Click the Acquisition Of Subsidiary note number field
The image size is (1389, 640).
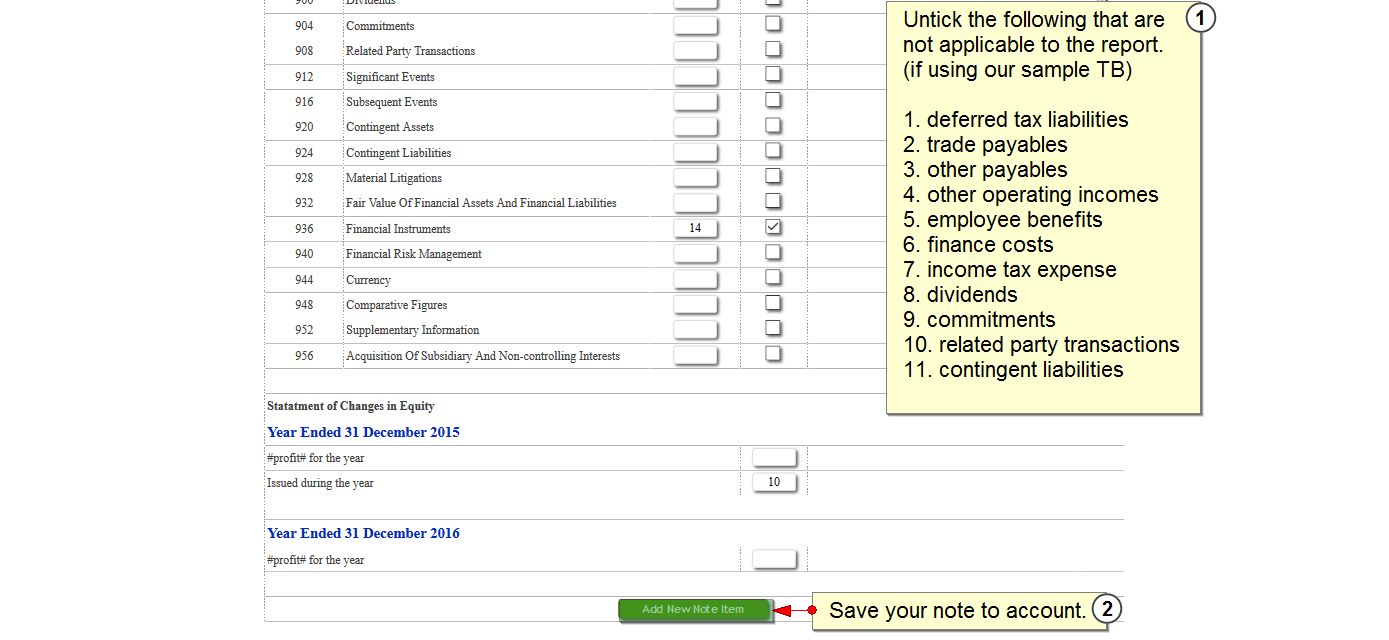tap(695, 355)
